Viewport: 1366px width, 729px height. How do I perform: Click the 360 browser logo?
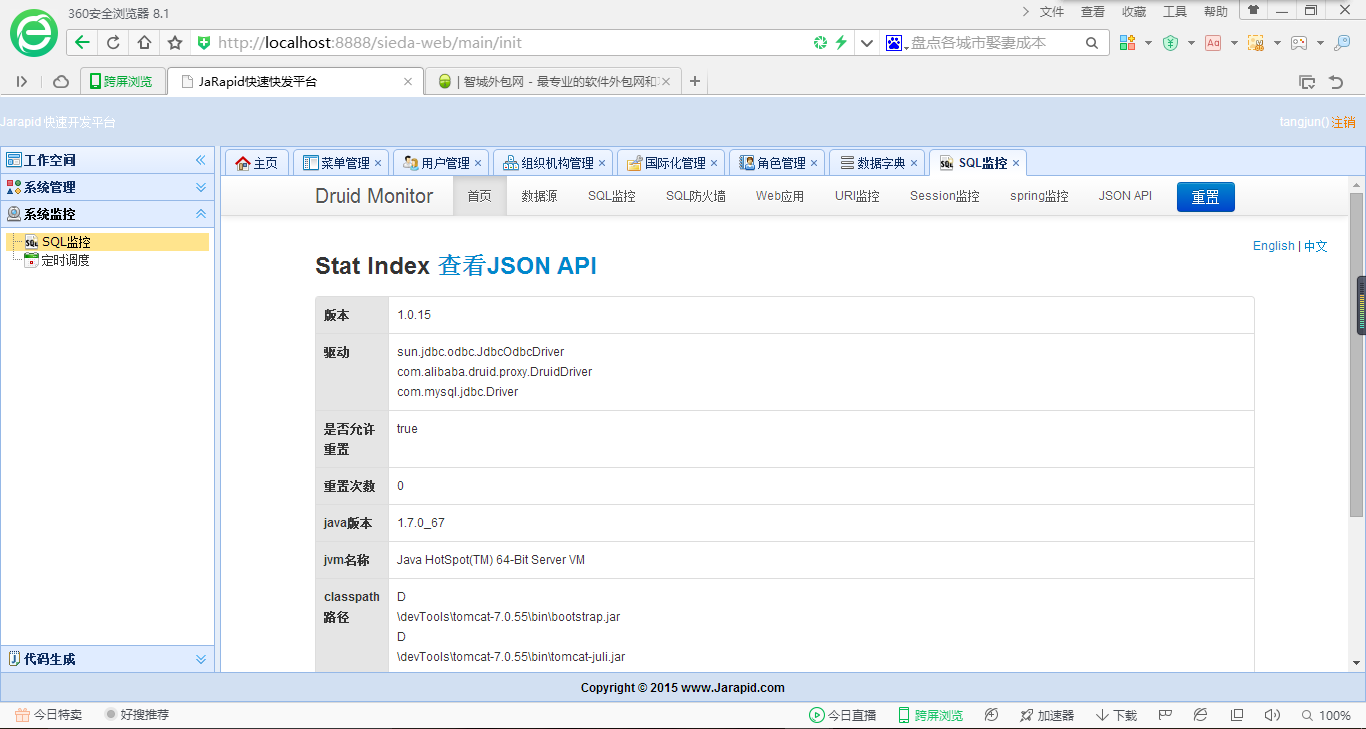33,32
